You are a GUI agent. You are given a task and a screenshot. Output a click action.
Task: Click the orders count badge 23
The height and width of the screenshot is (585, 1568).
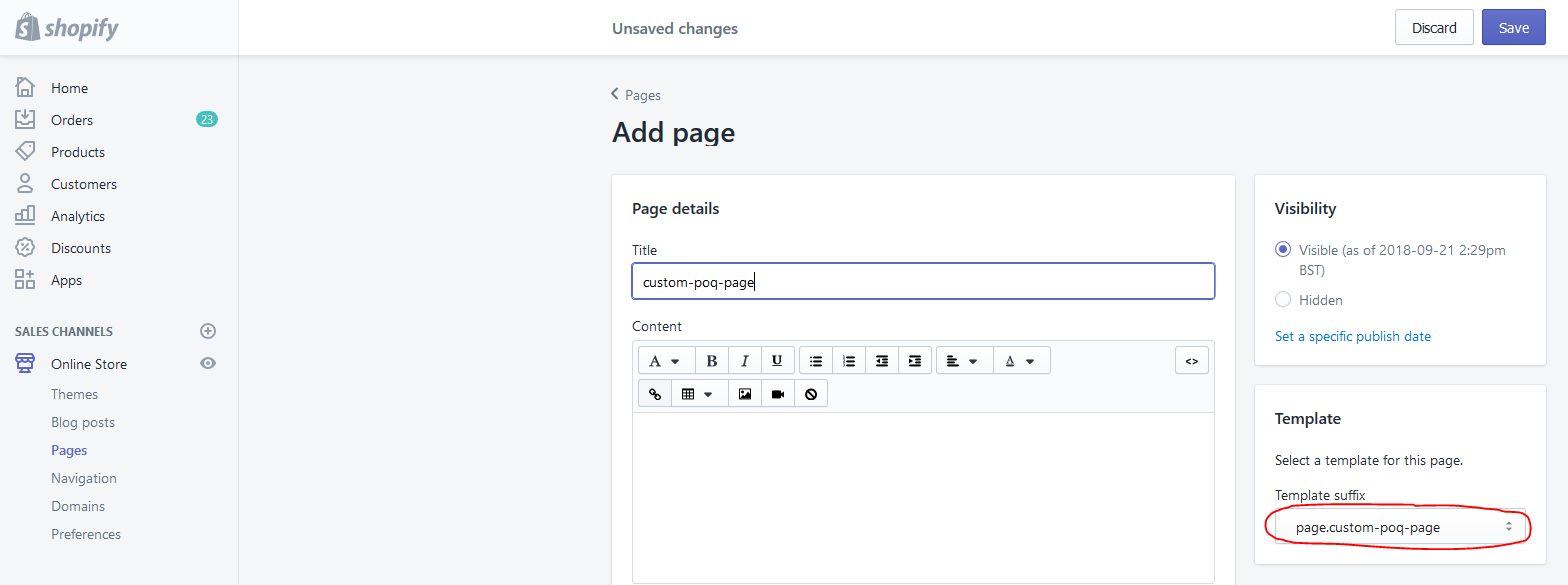coord(207,120)
